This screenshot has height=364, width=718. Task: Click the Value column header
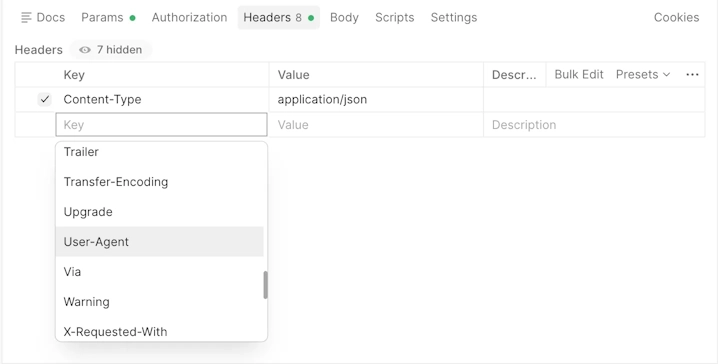[376, 75]
